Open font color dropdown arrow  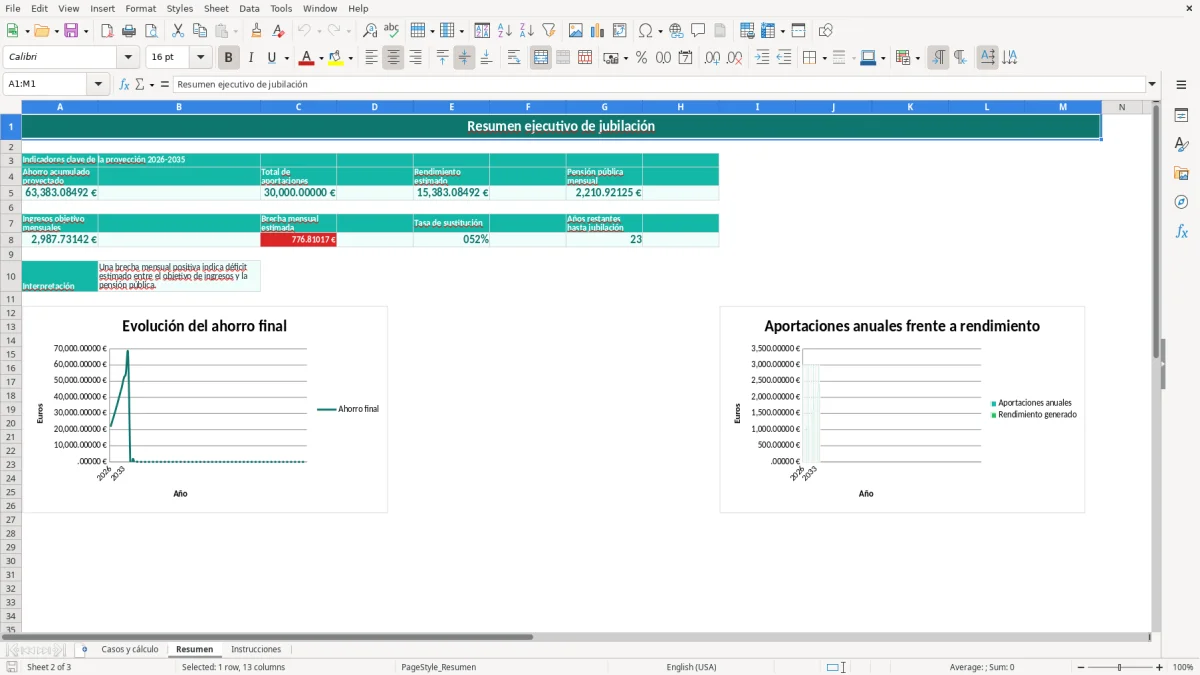tap(321, 58)
